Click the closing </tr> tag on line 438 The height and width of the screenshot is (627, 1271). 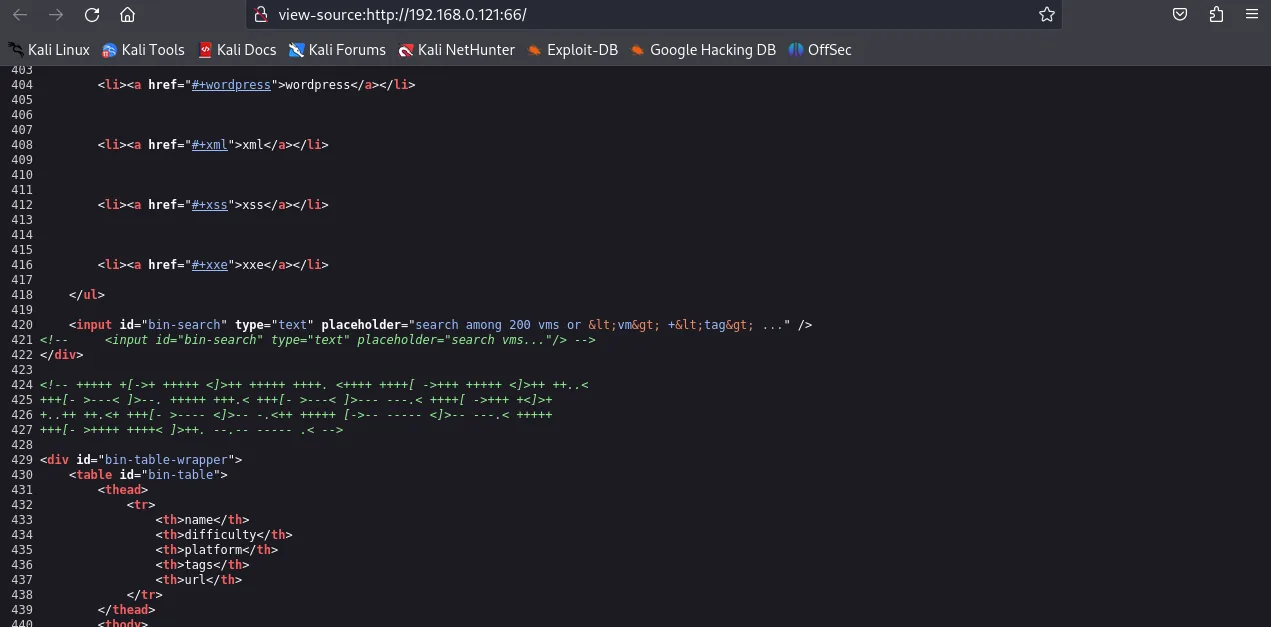145,595
